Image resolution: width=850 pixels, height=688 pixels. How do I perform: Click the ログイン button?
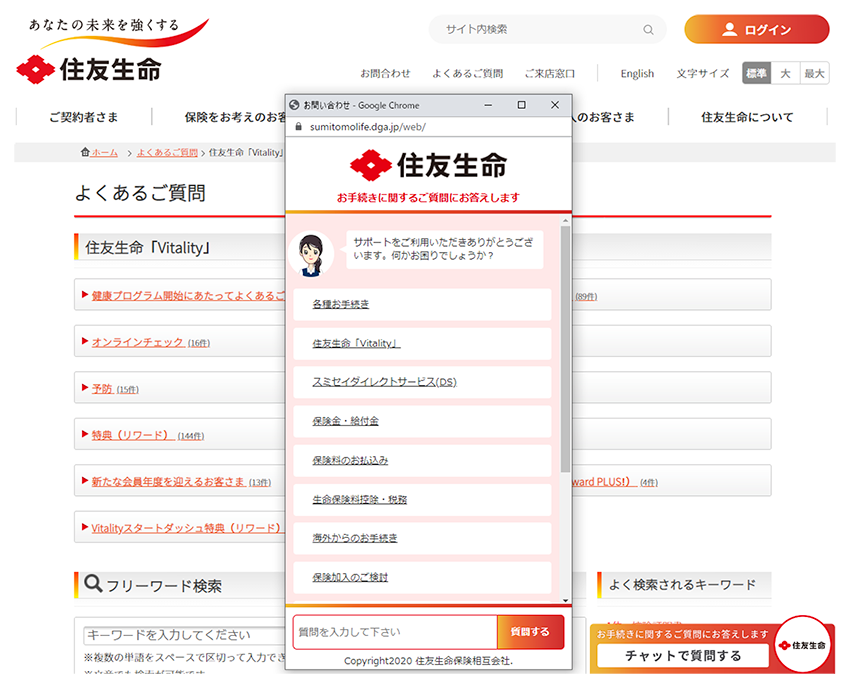[x=757, y=29]
